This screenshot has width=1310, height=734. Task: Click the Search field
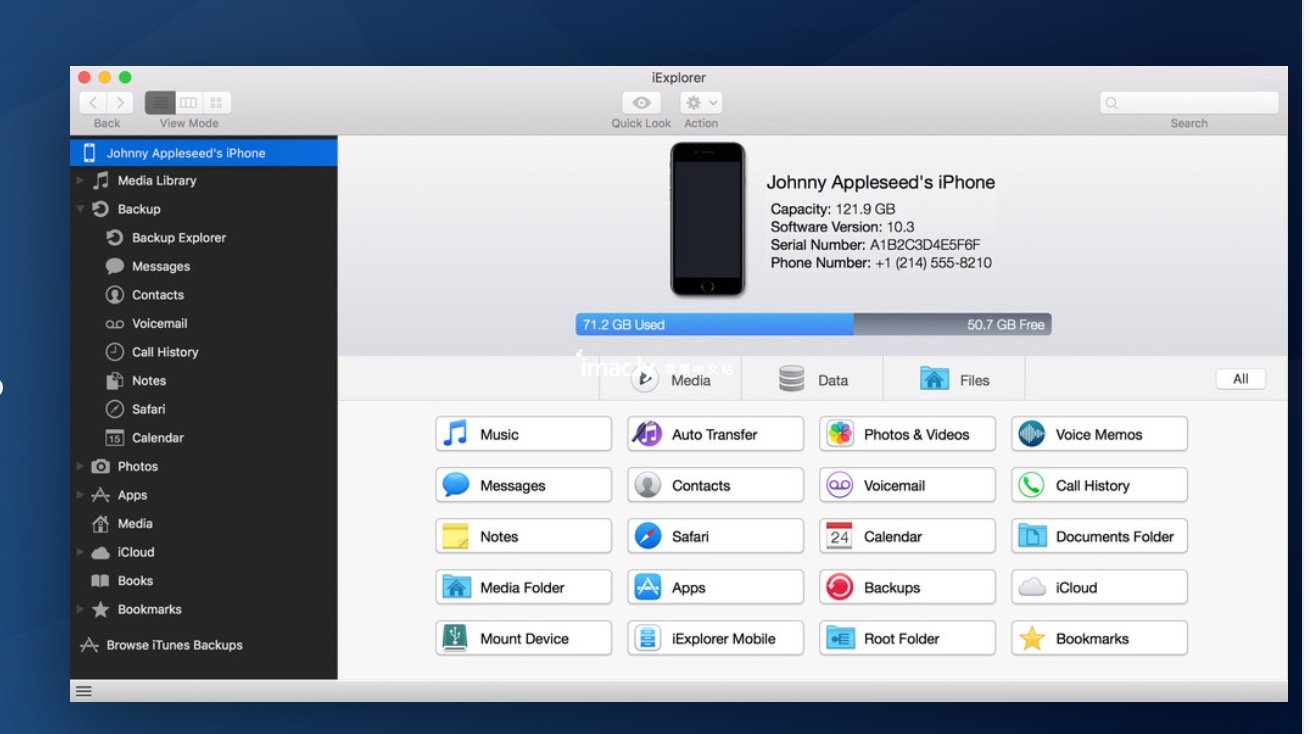point(1189,103)
